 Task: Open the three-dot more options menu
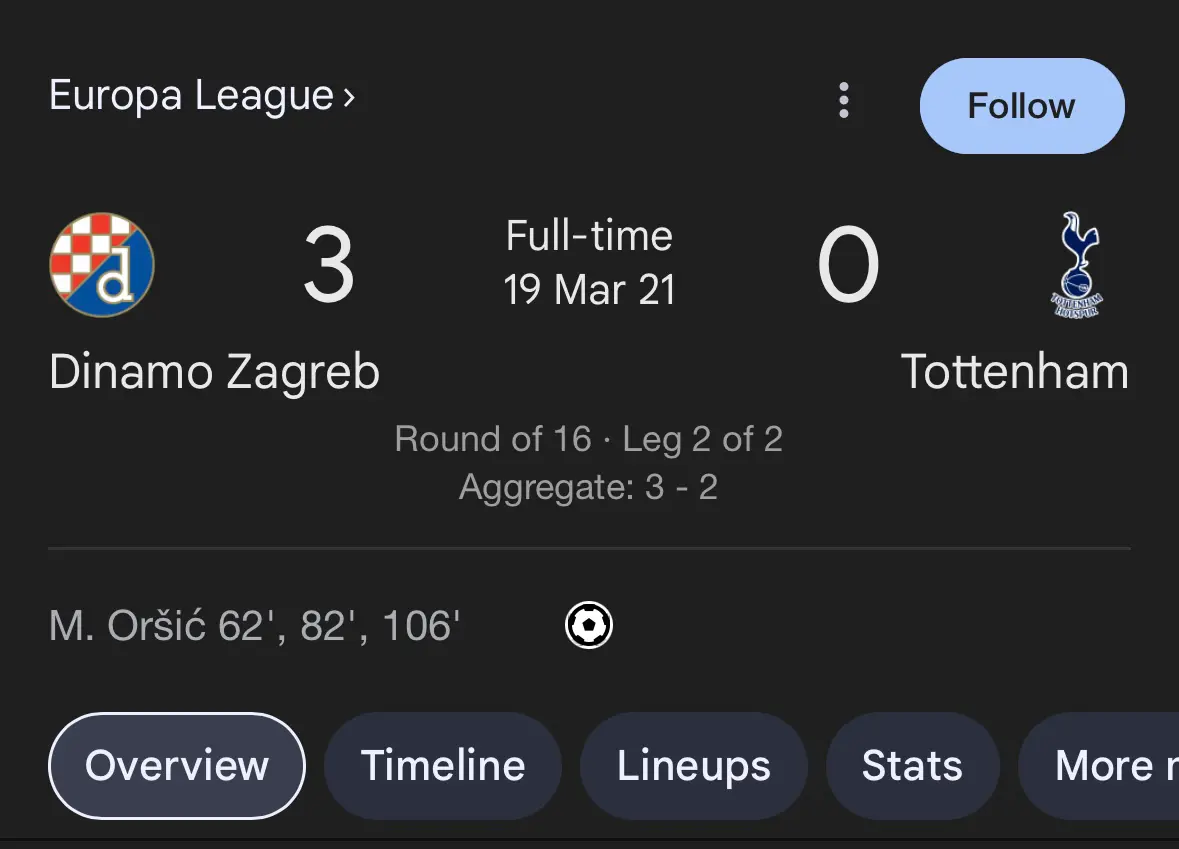844,101
